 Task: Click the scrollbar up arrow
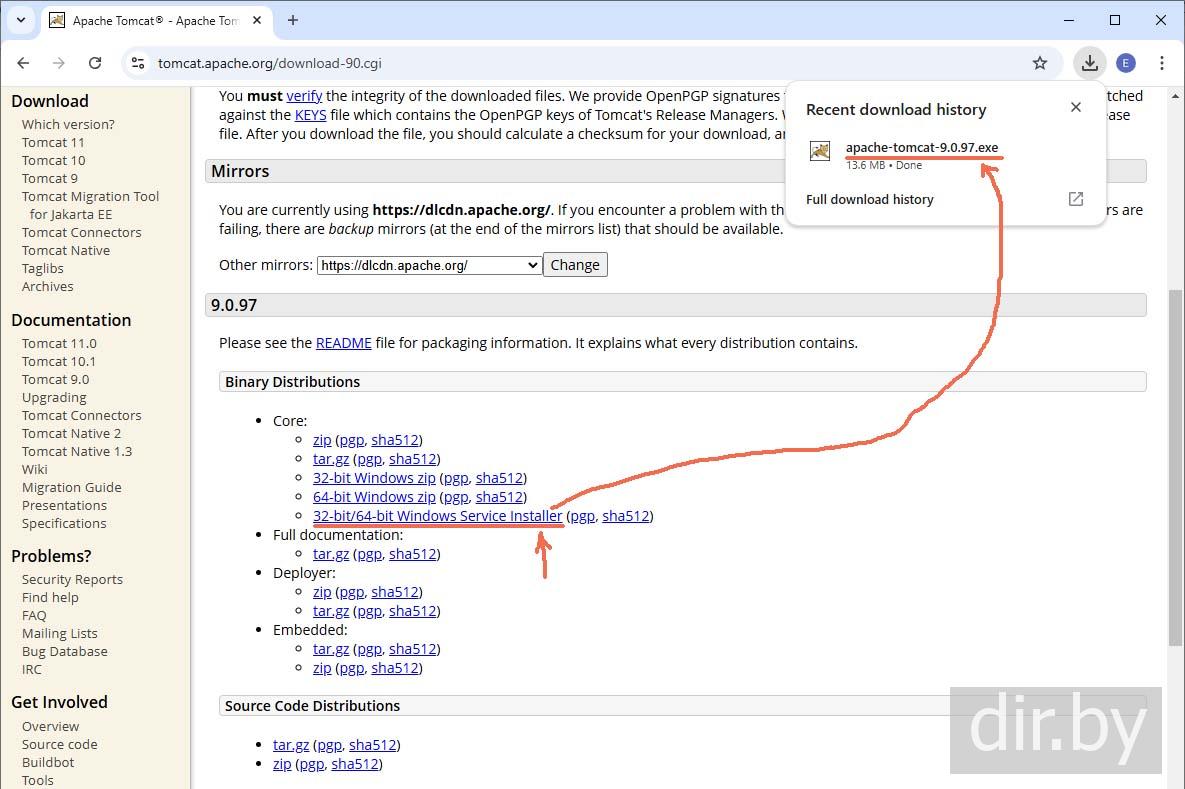pyautogui.click(x=1175, y=96)
